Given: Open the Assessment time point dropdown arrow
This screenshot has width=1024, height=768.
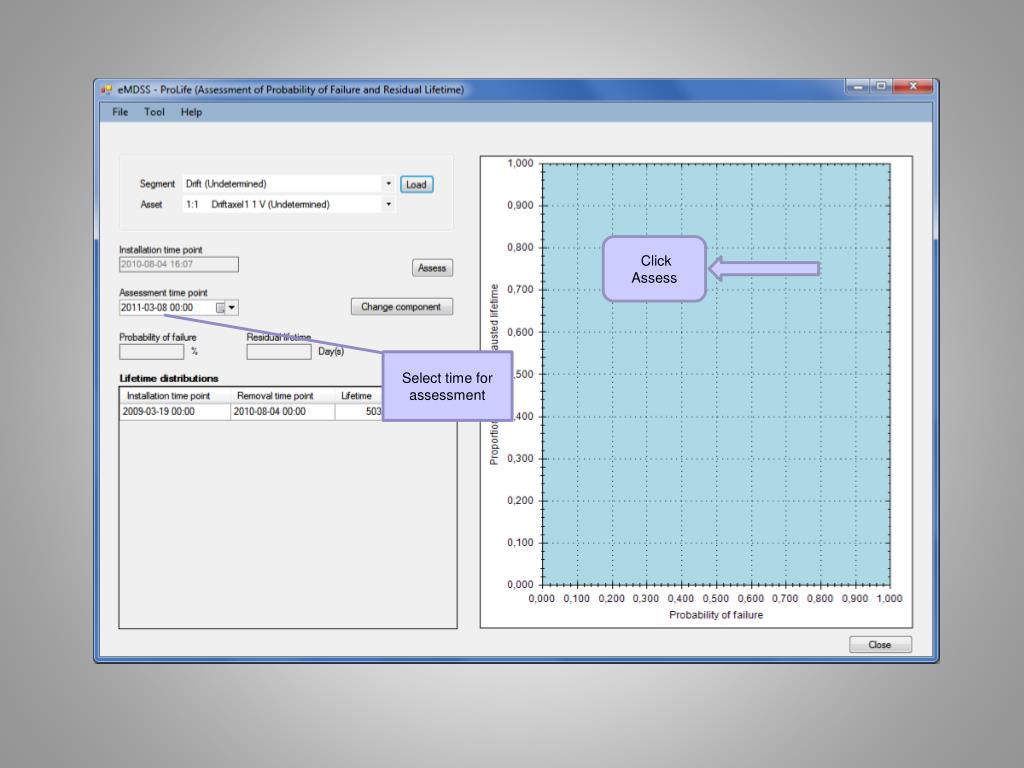Looking at the screenshot, I should pyautogui.click(x=233, y=308).
